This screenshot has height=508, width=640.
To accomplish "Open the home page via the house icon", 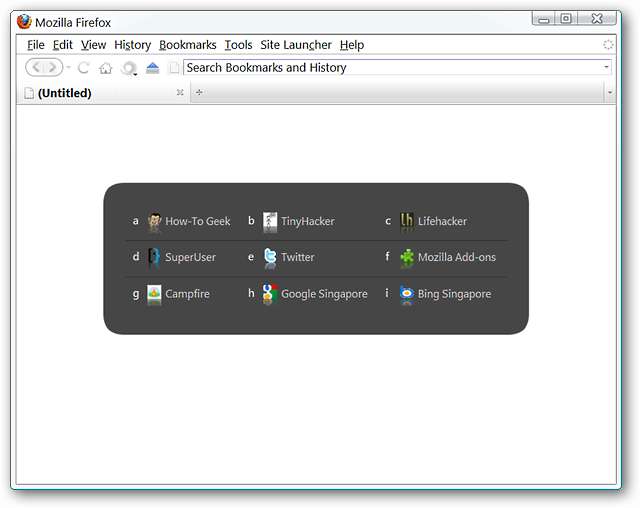I will pyautogui.click(x=106, y=68).
